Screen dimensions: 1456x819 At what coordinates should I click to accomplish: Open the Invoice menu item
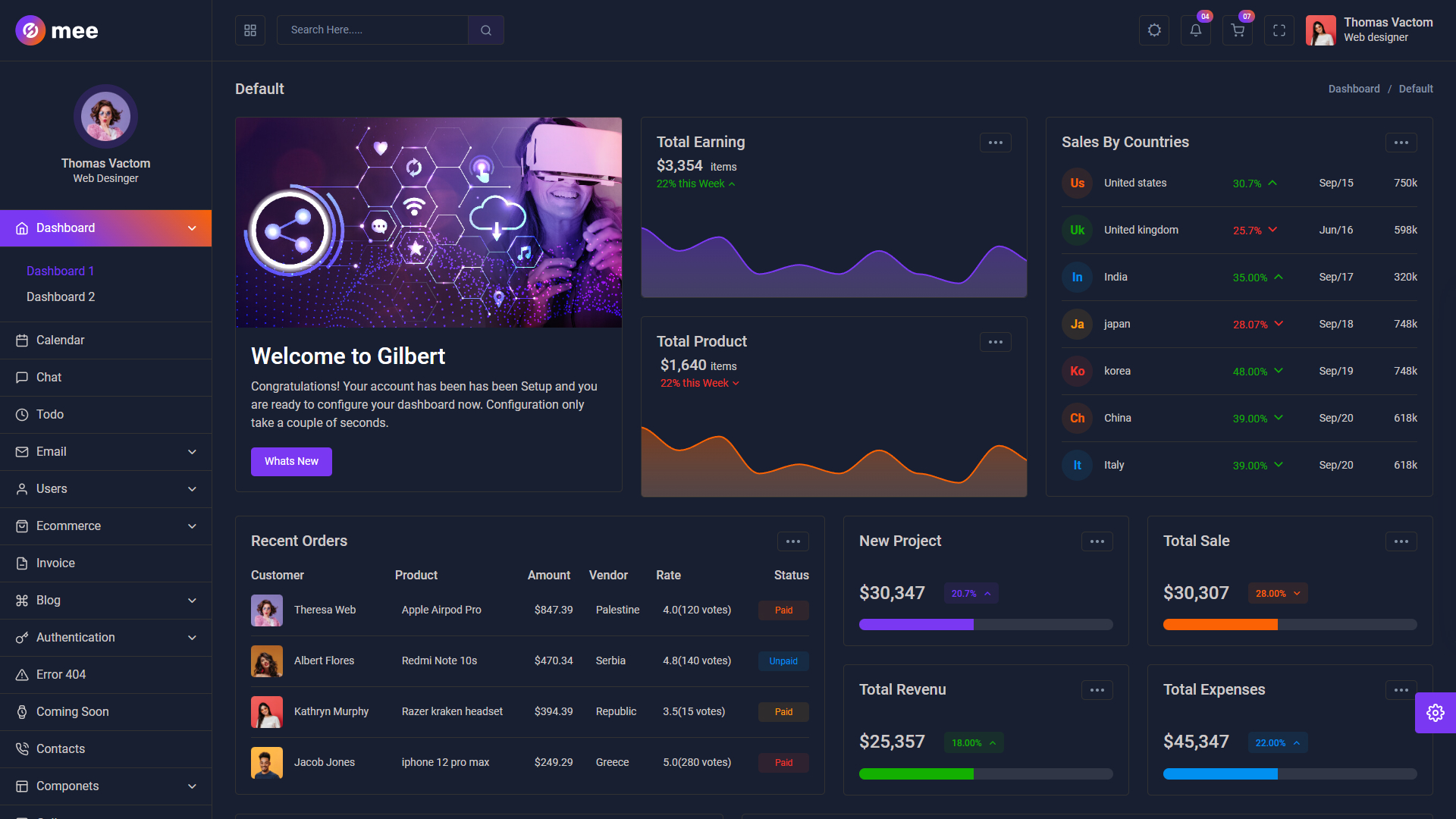click(x=55, y=563)
